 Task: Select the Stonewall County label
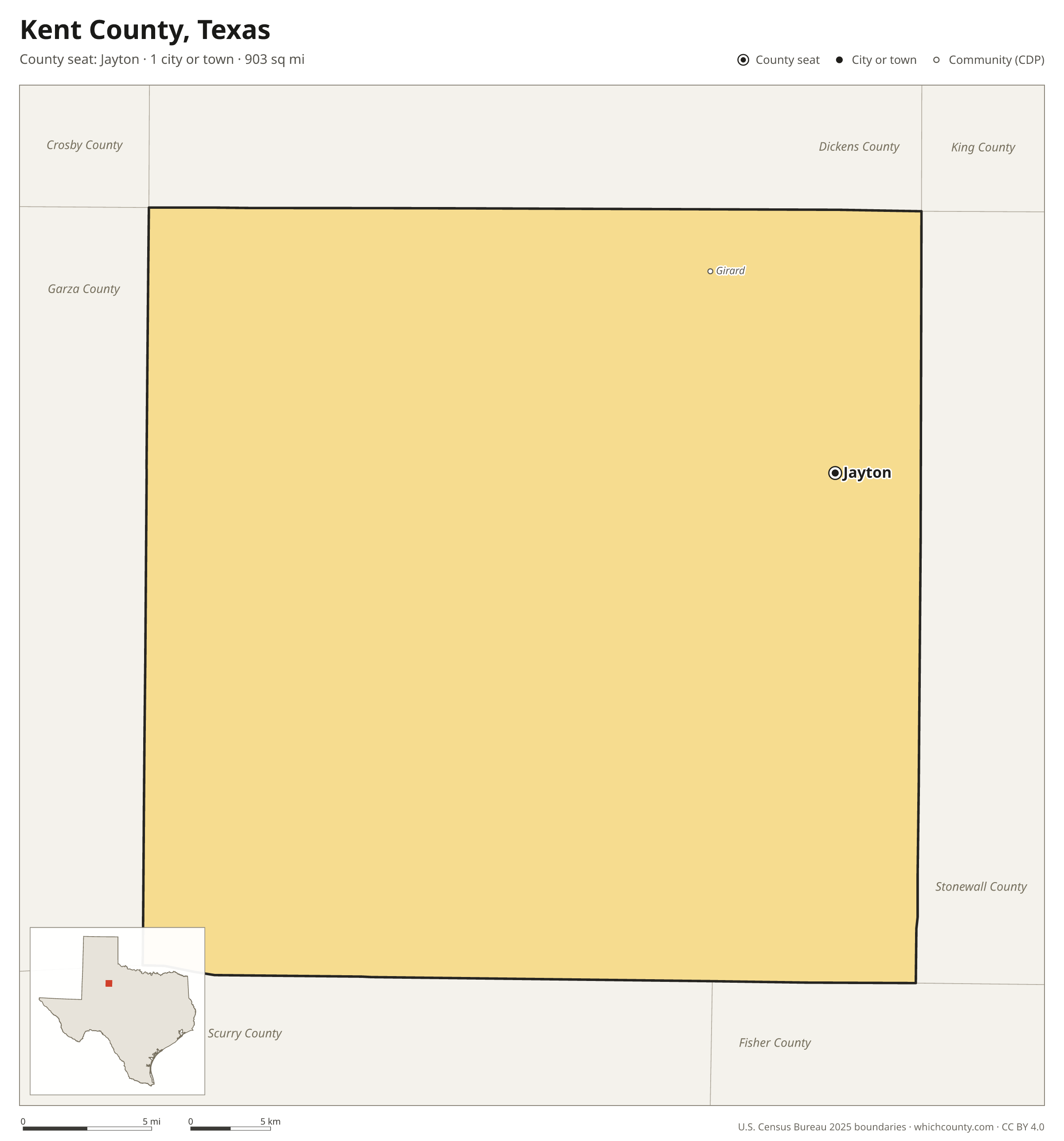[x=981, y=886]
